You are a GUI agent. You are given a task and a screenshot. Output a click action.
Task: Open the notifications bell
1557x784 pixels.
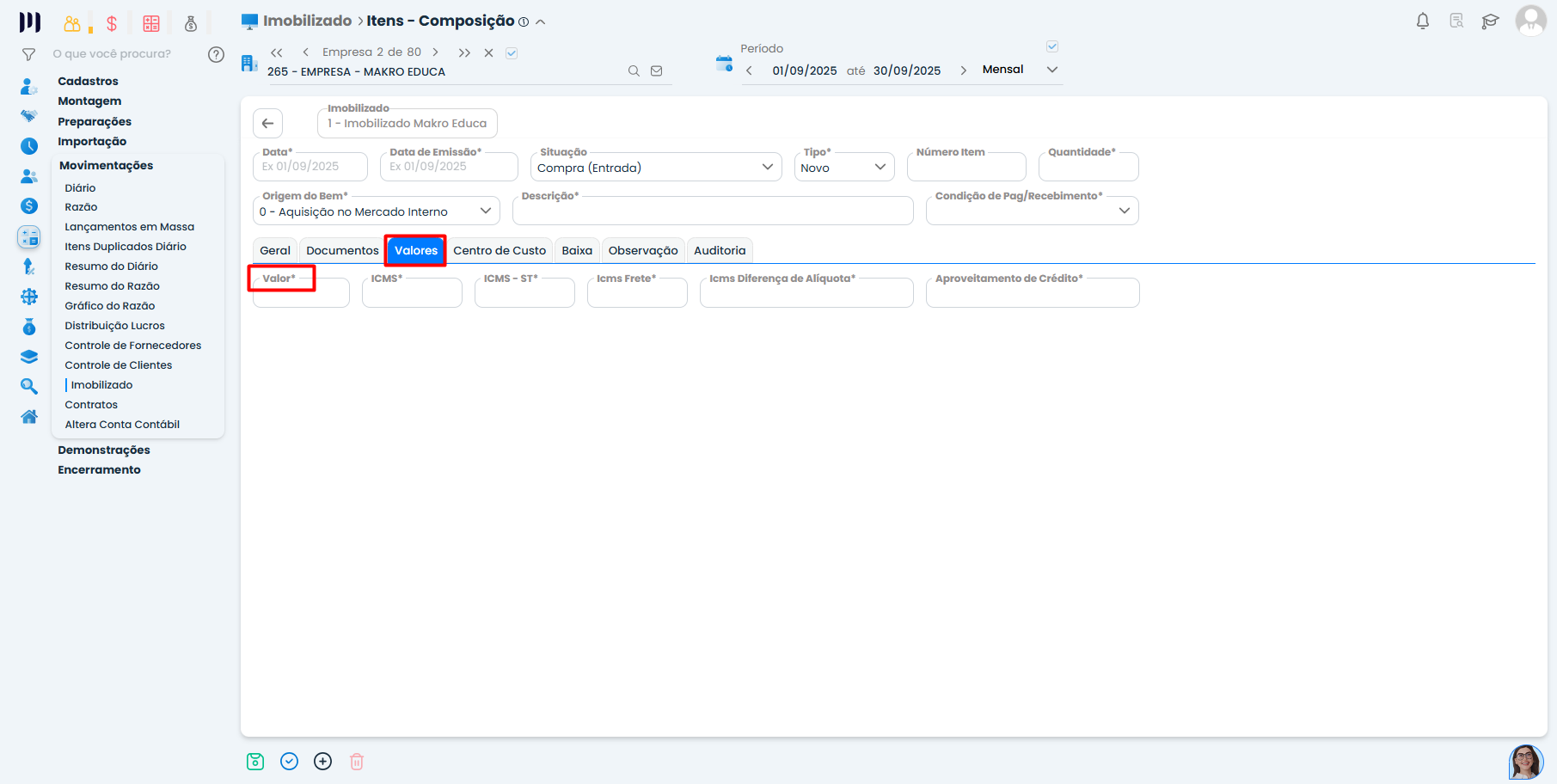pos(1423,21)
